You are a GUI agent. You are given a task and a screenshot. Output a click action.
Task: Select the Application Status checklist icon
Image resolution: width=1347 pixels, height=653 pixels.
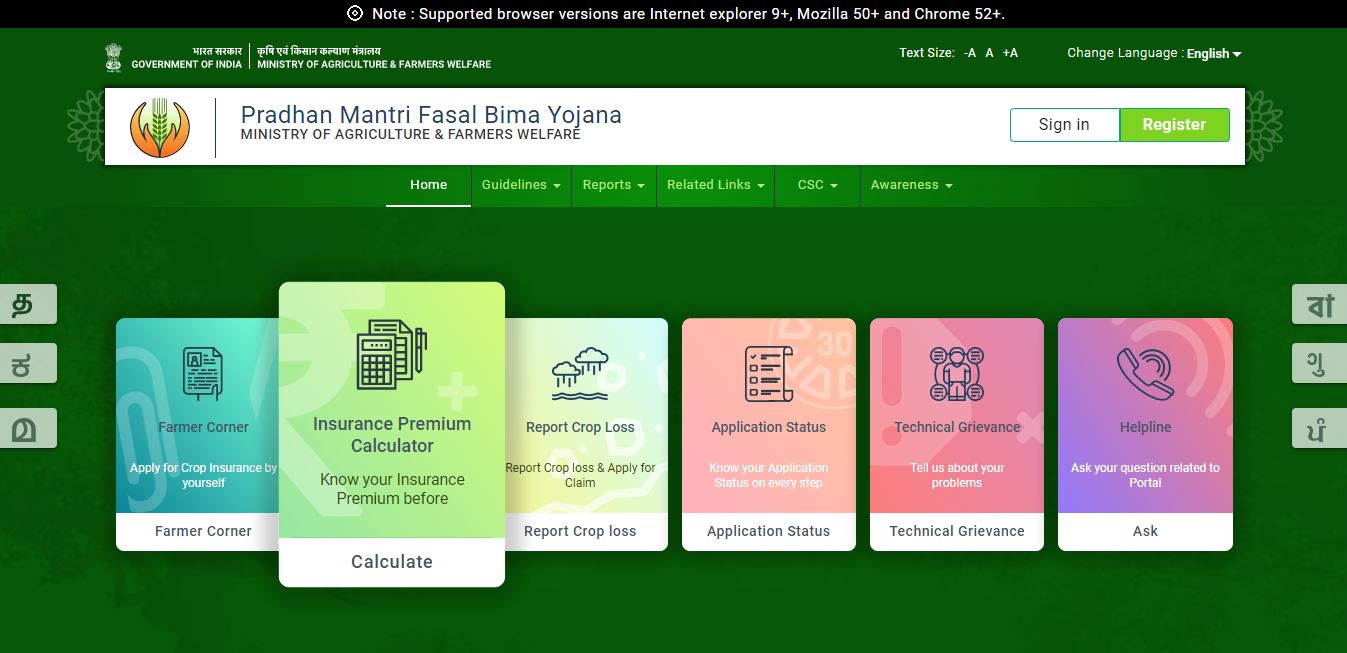coord(768,371)
